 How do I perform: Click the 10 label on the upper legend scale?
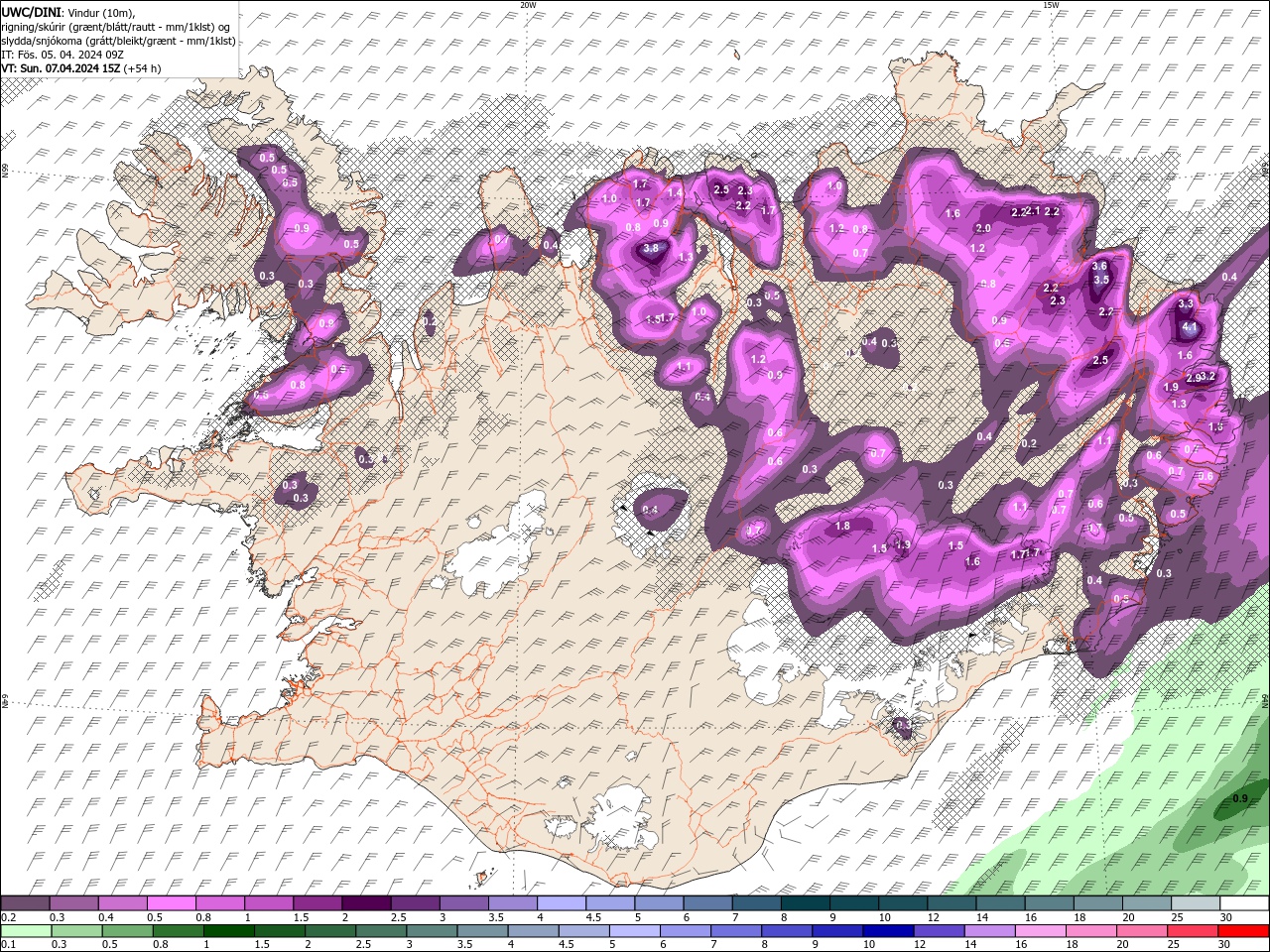click(885, 917)
